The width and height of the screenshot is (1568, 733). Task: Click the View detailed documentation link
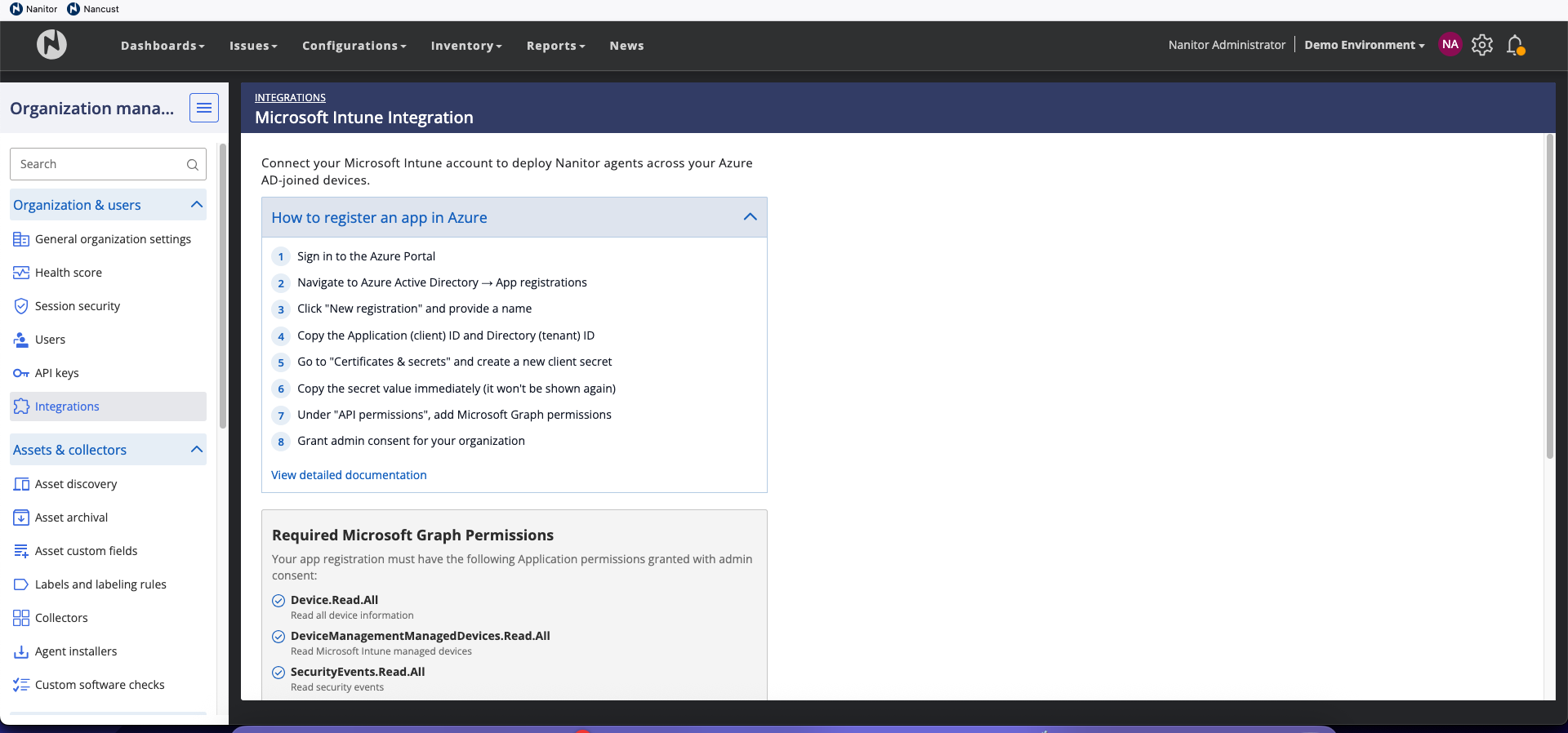(x=349, y=475)
